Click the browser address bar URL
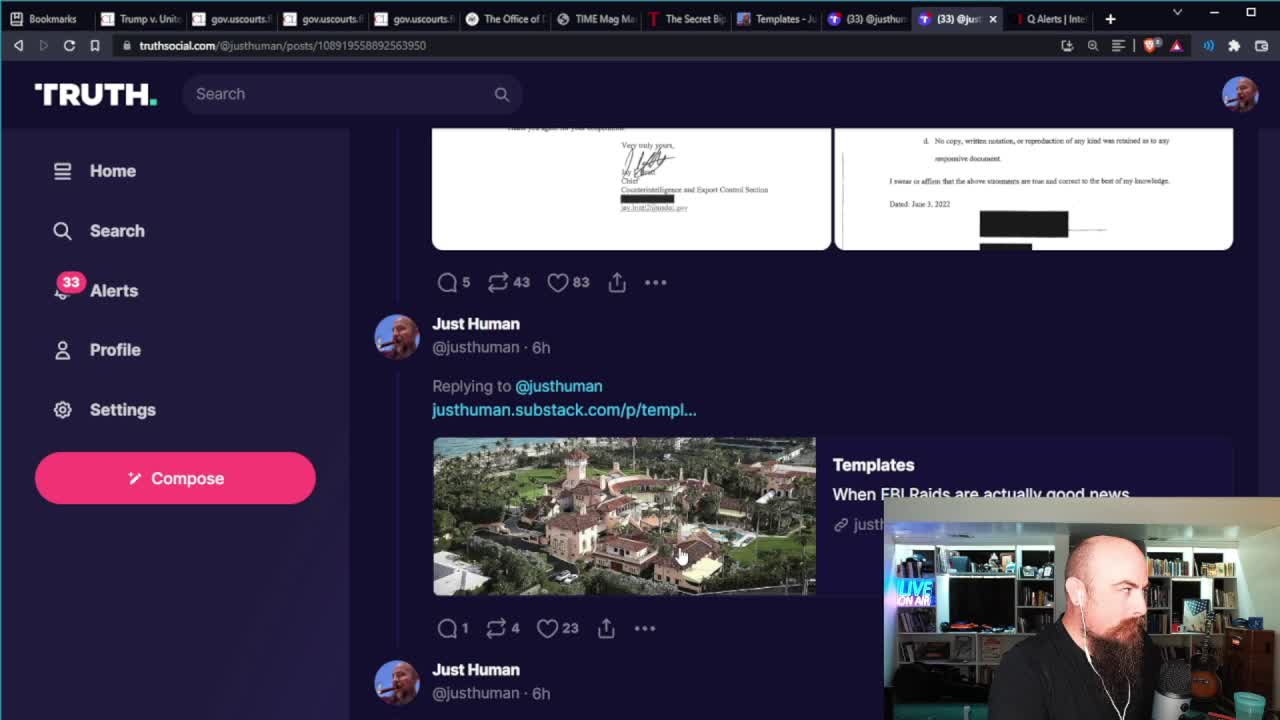This screenshot has height=720, width=1280. coord(282,45)
